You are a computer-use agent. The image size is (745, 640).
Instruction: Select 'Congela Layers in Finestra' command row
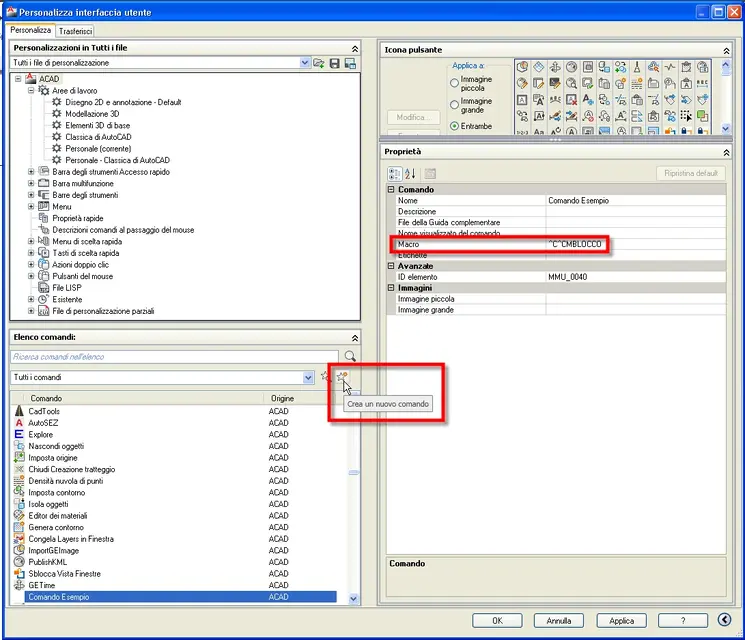(175, 539)
